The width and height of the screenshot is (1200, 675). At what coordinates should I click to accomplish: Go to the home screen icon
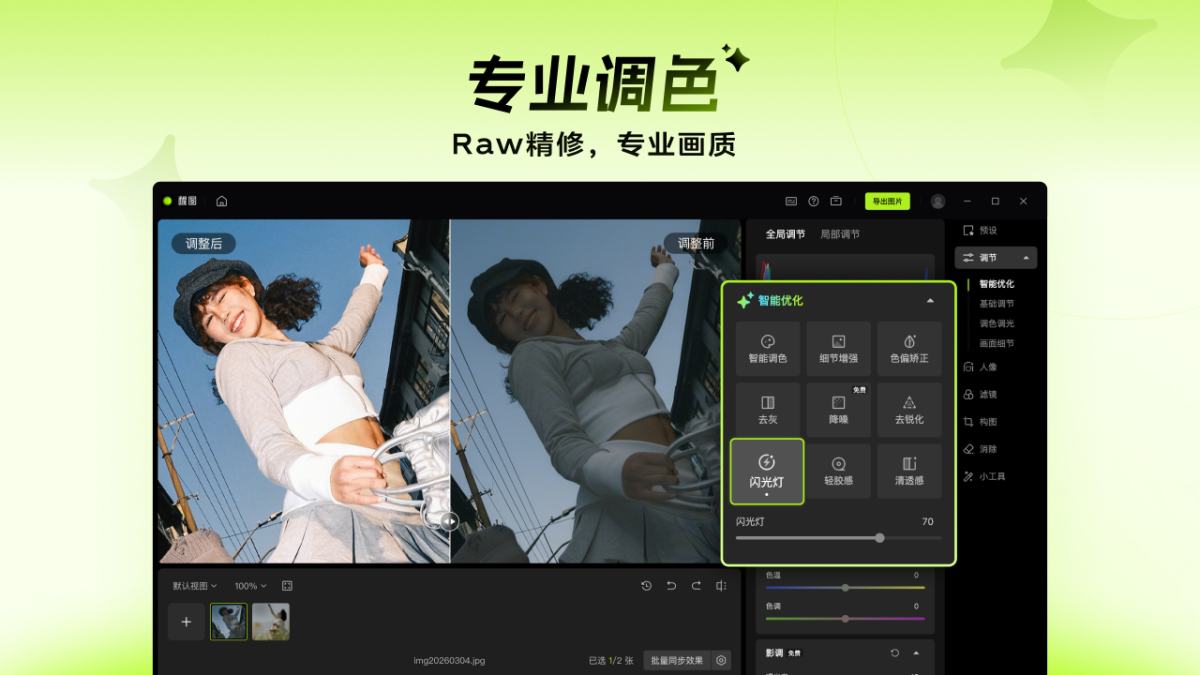point(222,201)
